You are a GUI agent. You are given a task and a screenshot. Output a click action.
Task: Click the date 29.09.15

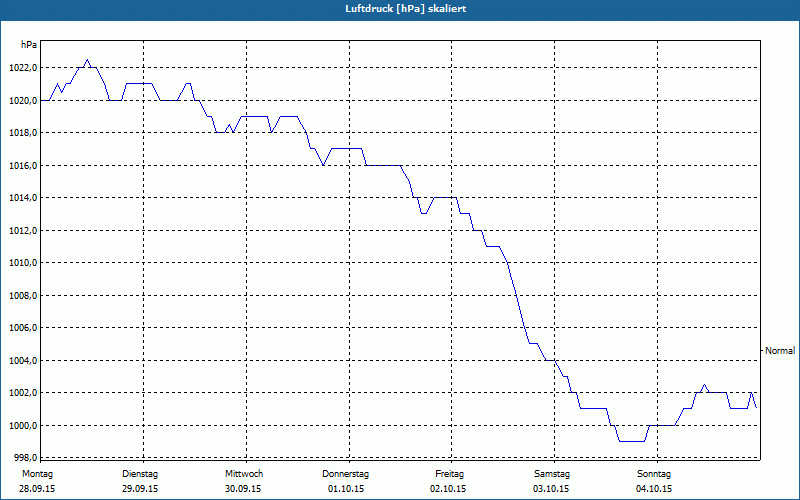[140, 489]
